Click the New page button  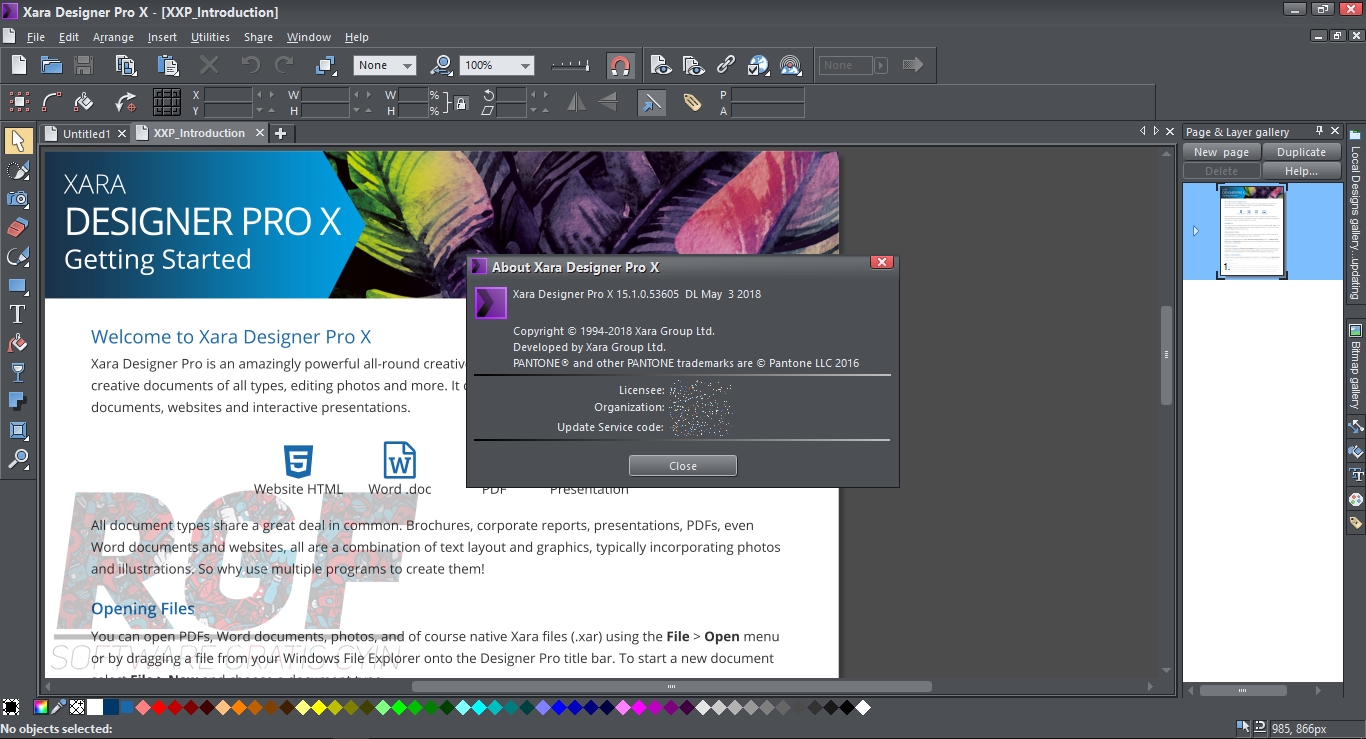(x=1222, y=152)
